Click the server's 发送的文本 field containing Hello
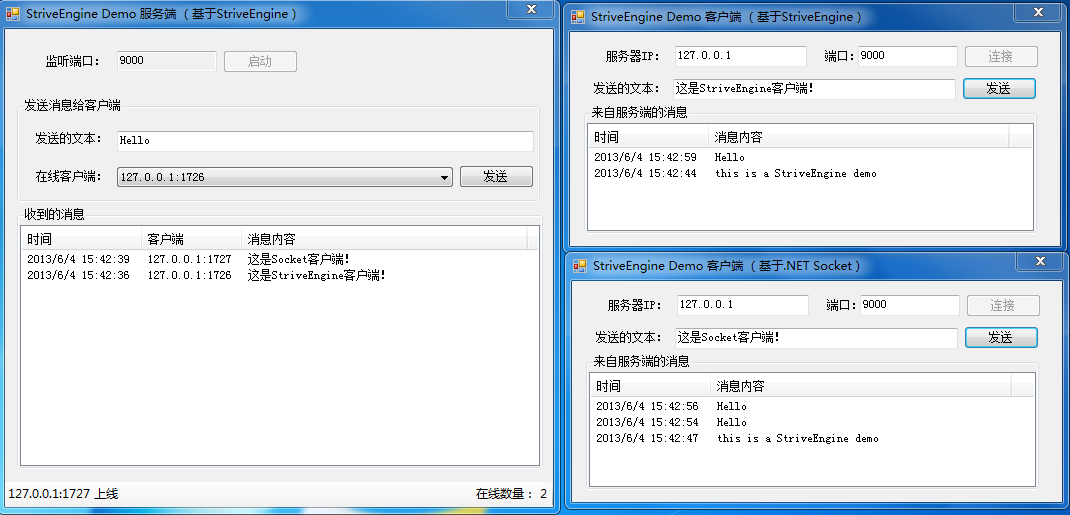Image resolution: width=1070 pixels, height=515 pixels. [x=325, y=141]
